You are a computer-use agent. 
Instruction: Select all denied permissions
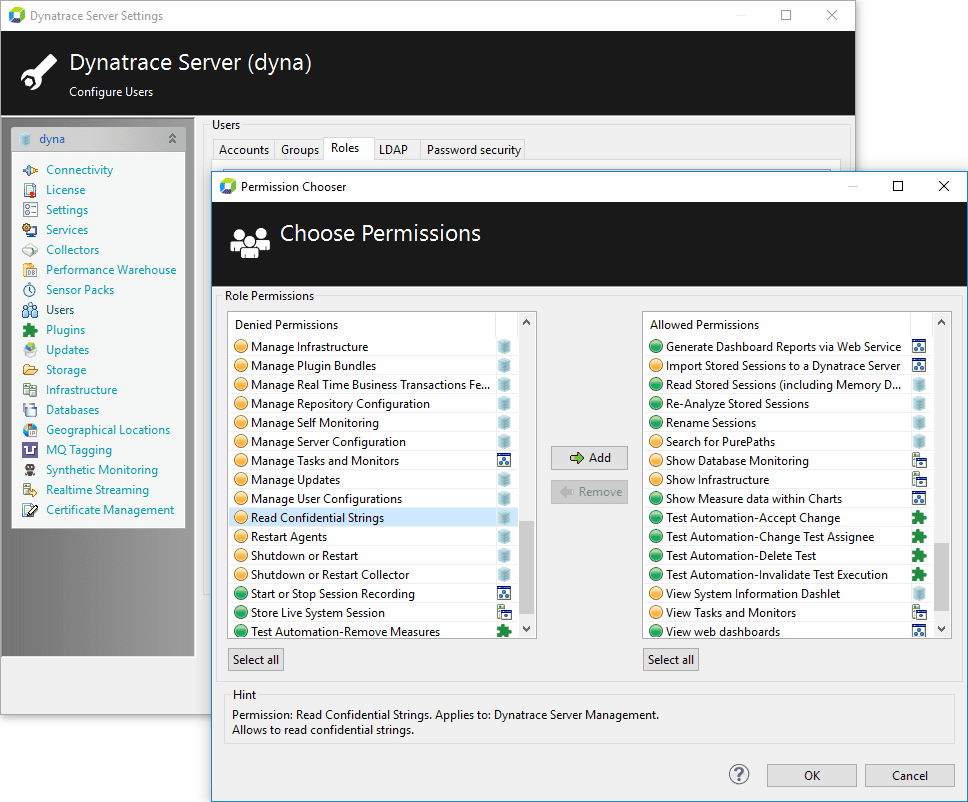point(256,659)
